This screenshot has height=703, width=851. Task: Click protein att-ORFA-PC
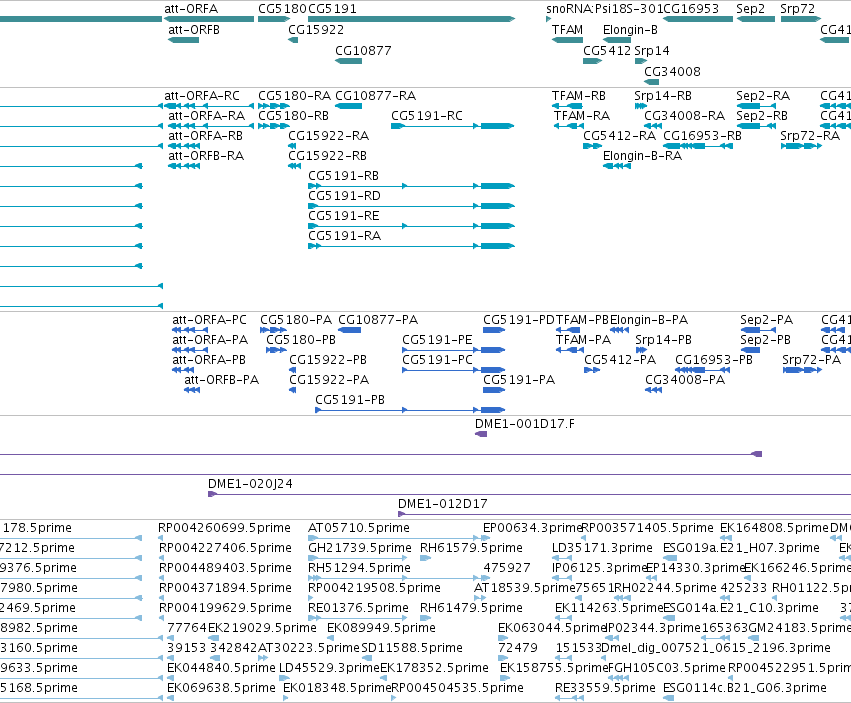pos(209,320)
